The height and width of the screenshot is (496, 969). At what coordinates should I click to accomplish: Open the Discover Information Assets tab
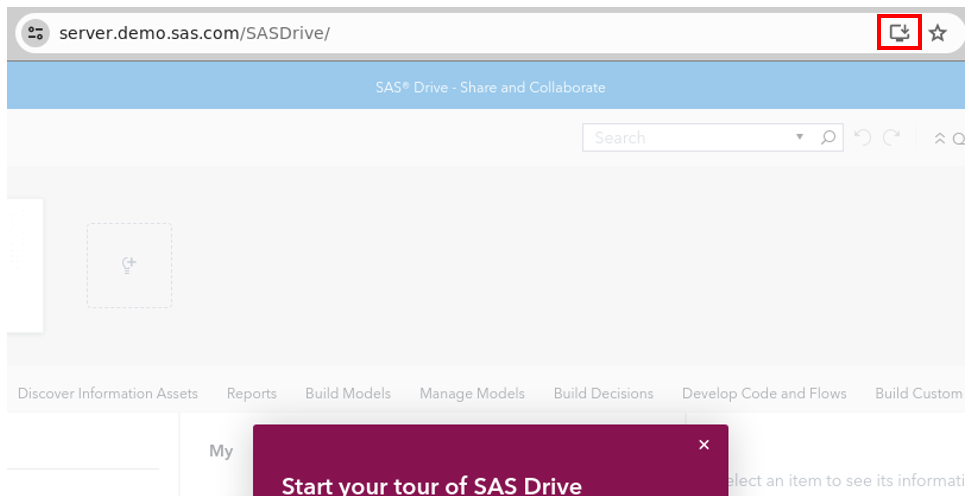[108, 393]
